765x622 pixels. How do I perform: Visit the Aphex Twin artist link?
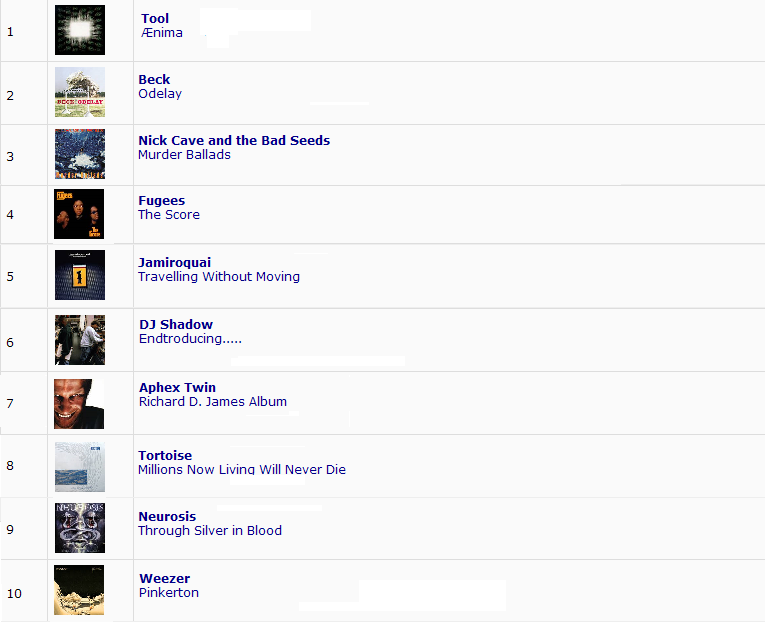pyautogui.click(x=178, y=387)
